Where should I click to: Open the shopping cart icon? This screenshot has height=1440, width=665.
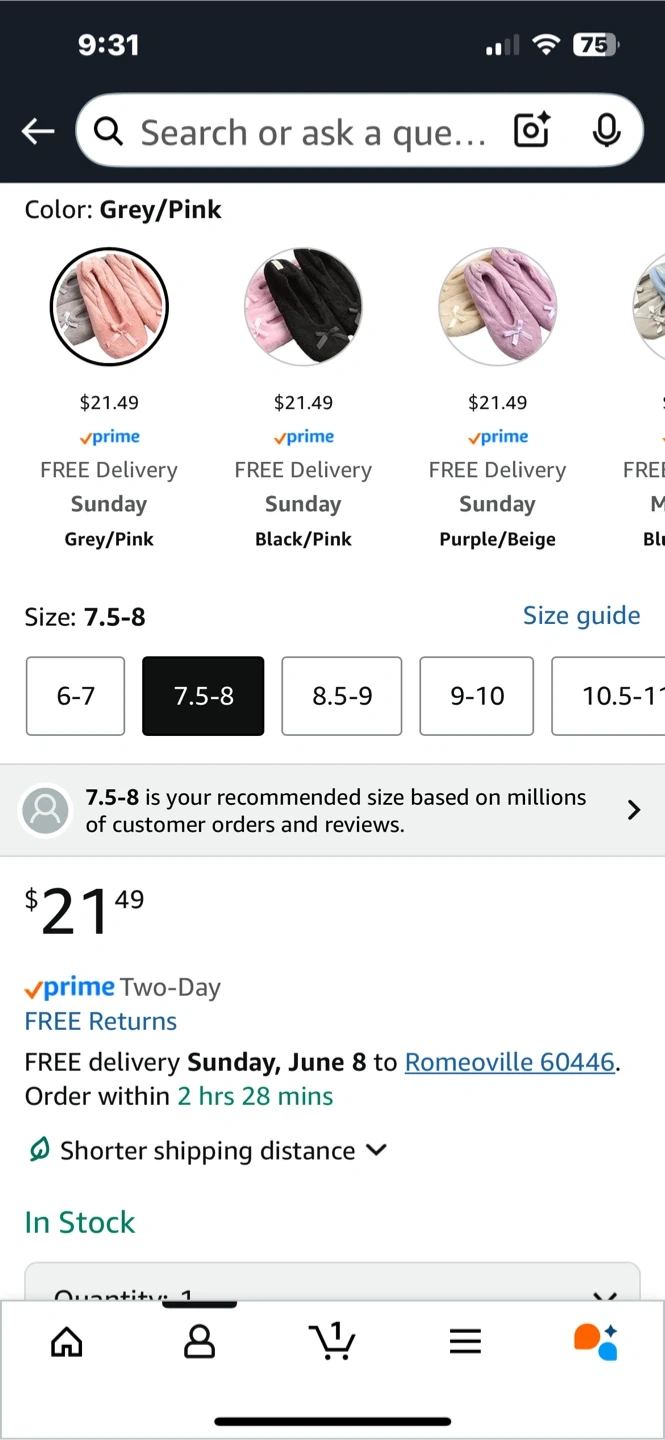tap(333, 1341)
